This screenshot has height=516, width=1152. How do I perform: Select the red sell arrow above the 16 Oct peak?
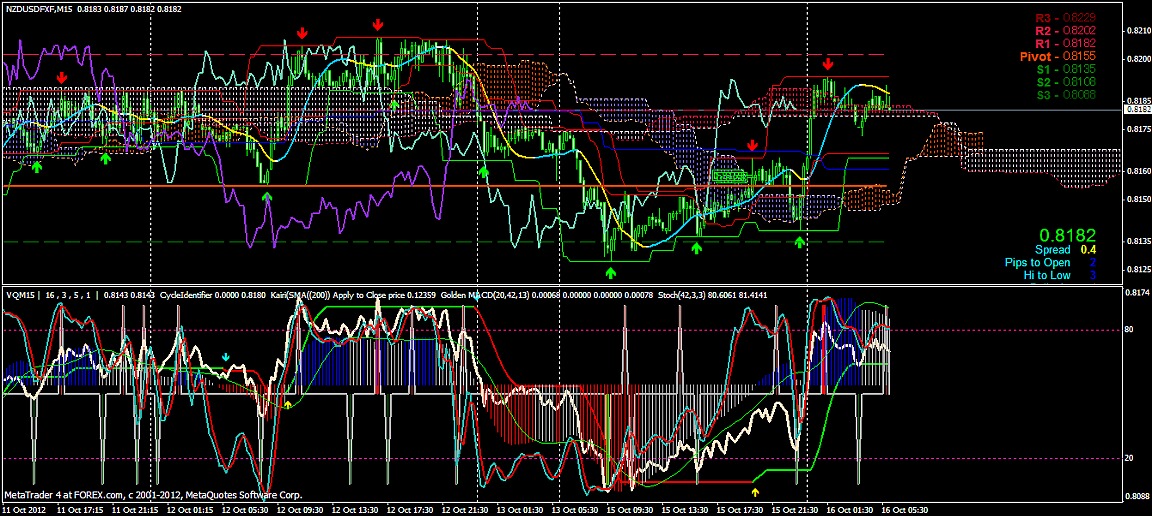point(828,64)
